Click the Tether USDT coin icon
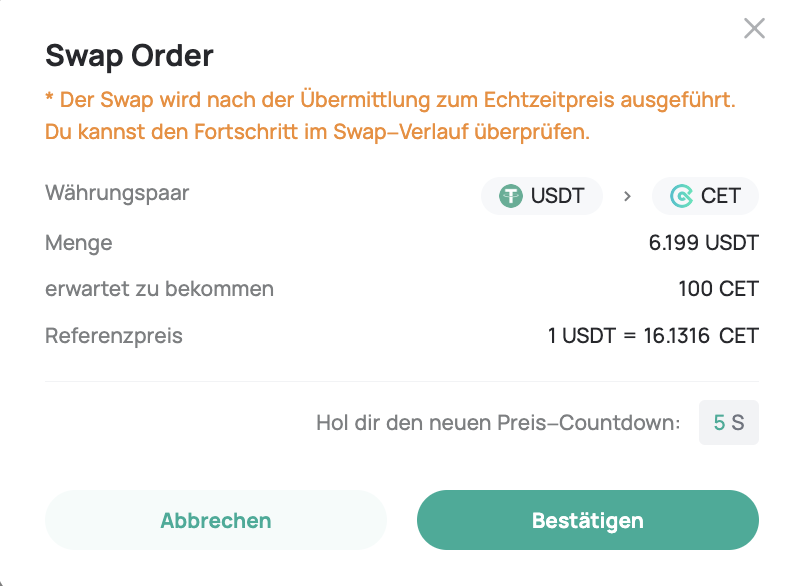This screenshot has width=792, height=586. coord(511,196)
